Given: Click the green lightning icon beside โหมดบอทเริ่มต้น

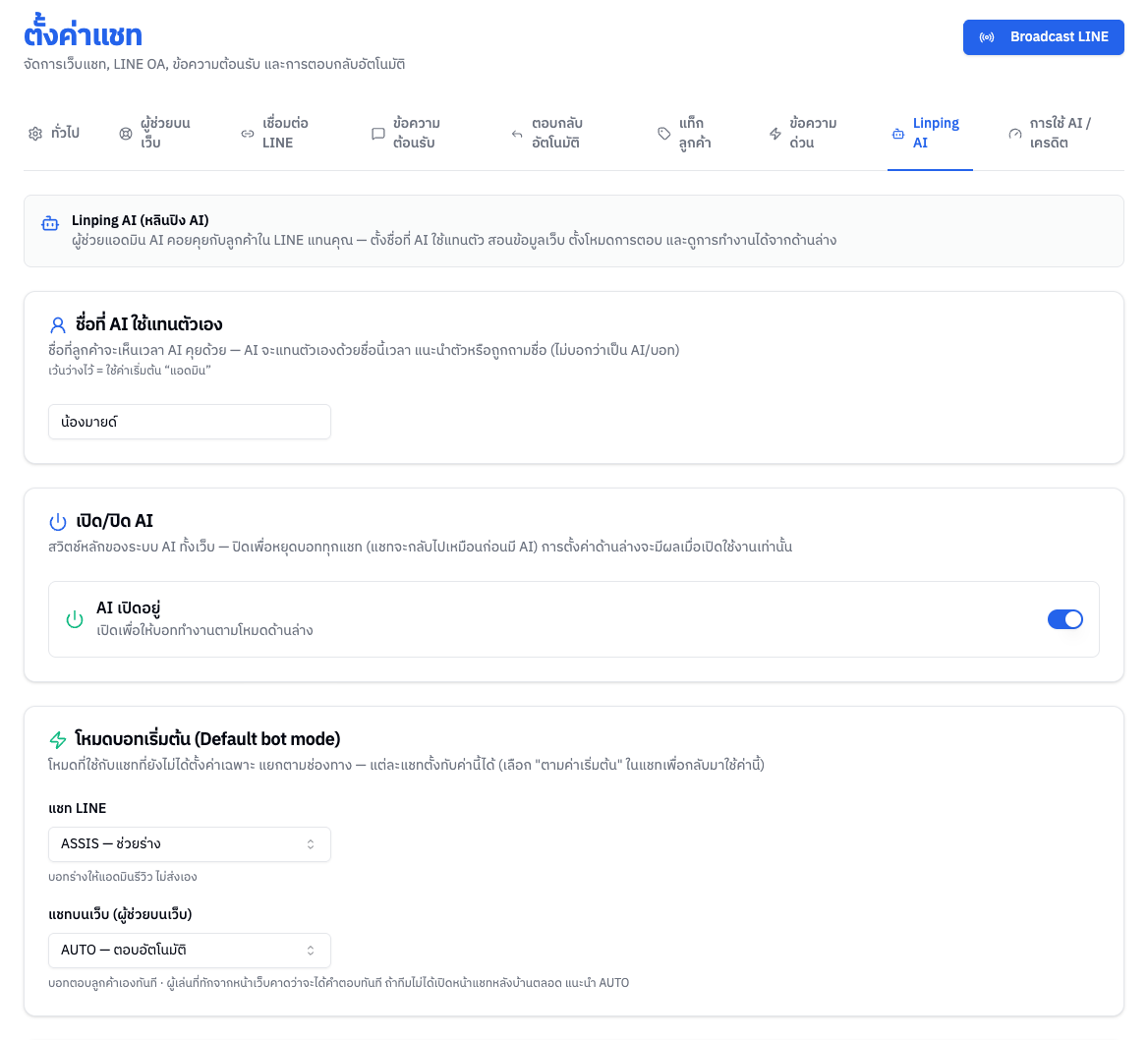Looking at the screenshot, I should [58, 739].
